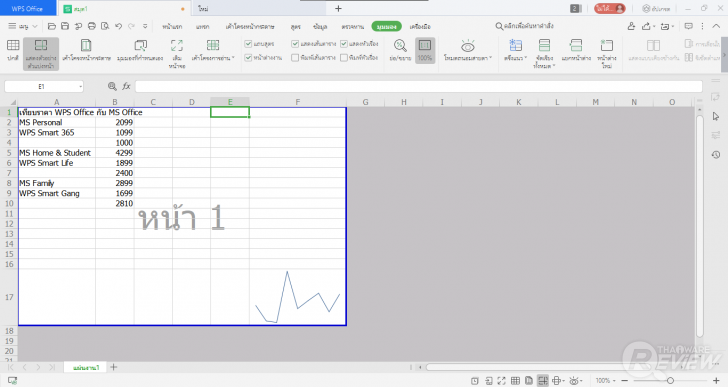
Task: Click the status bar full screen icon
Action: [x=501, y=381]
